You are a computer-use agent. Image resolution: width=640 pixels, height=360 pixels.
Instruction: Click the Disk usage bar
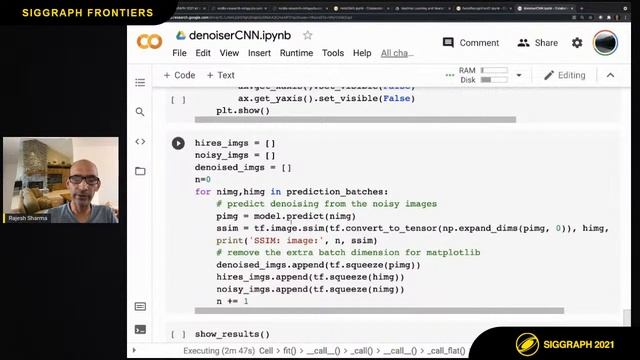click(x=494, y=80)
